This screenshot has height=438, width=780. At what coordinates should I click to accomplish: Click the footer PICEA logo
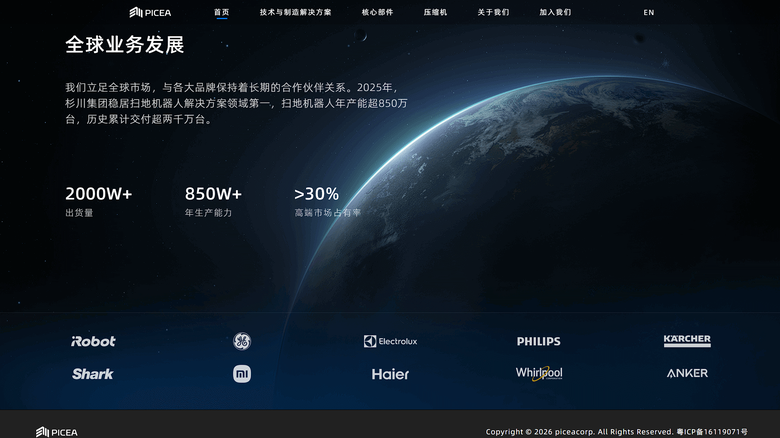coord(57,432)
